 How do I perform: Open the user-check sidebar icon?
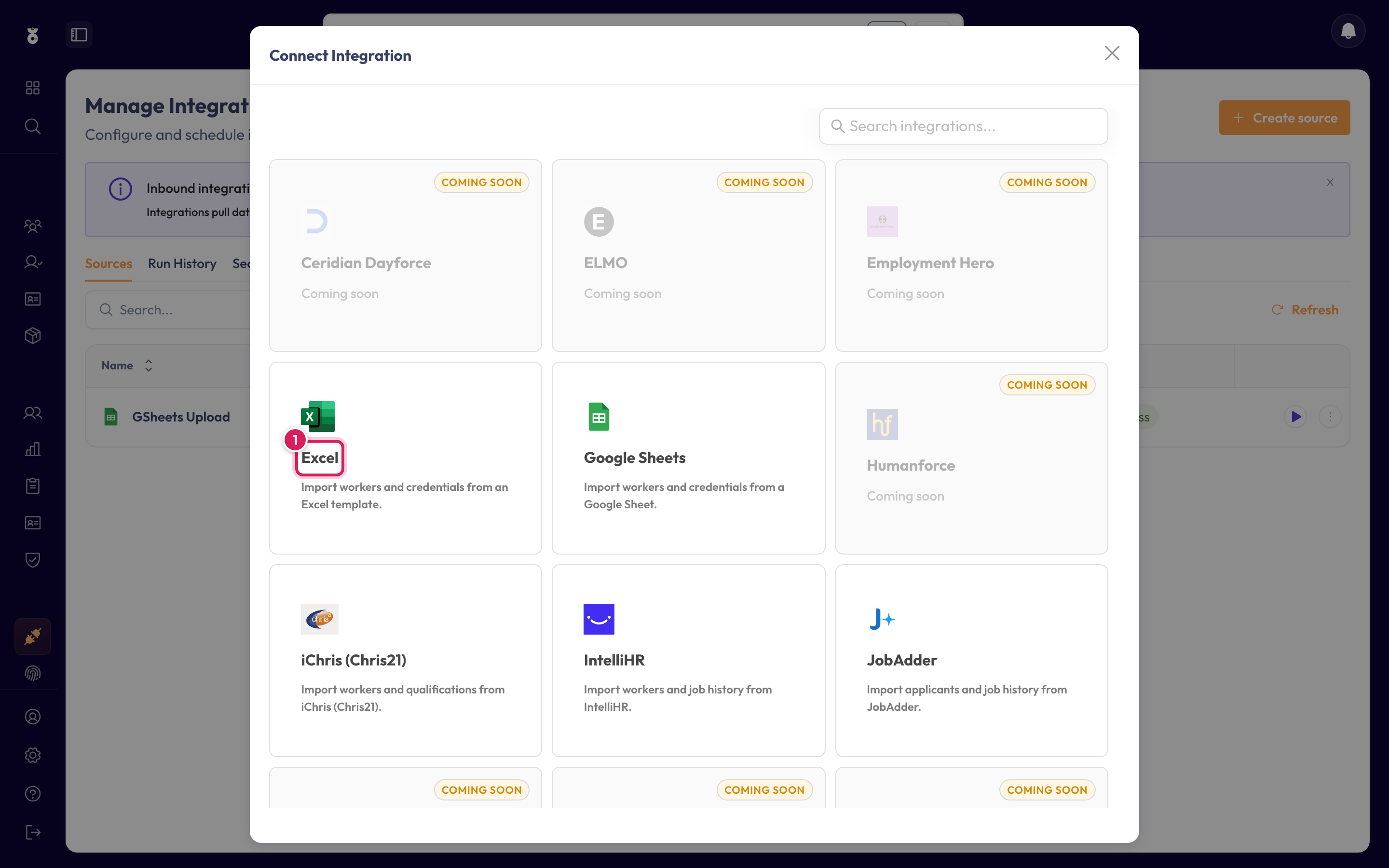33,262
